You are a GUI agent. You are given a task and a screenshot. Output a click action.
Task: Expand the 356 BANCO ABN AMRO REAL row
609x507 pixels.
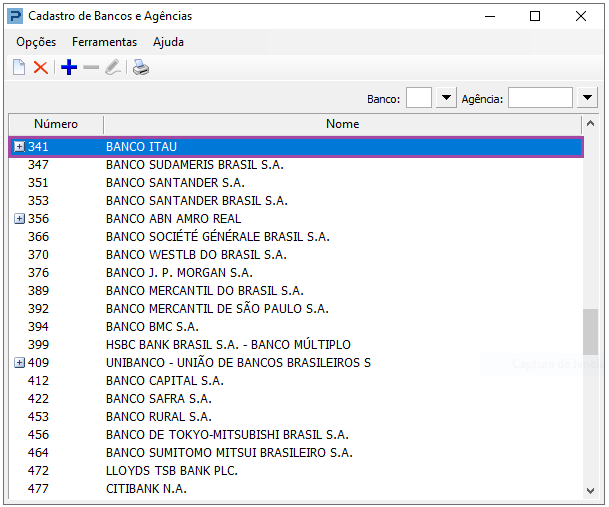pos(19,219)
